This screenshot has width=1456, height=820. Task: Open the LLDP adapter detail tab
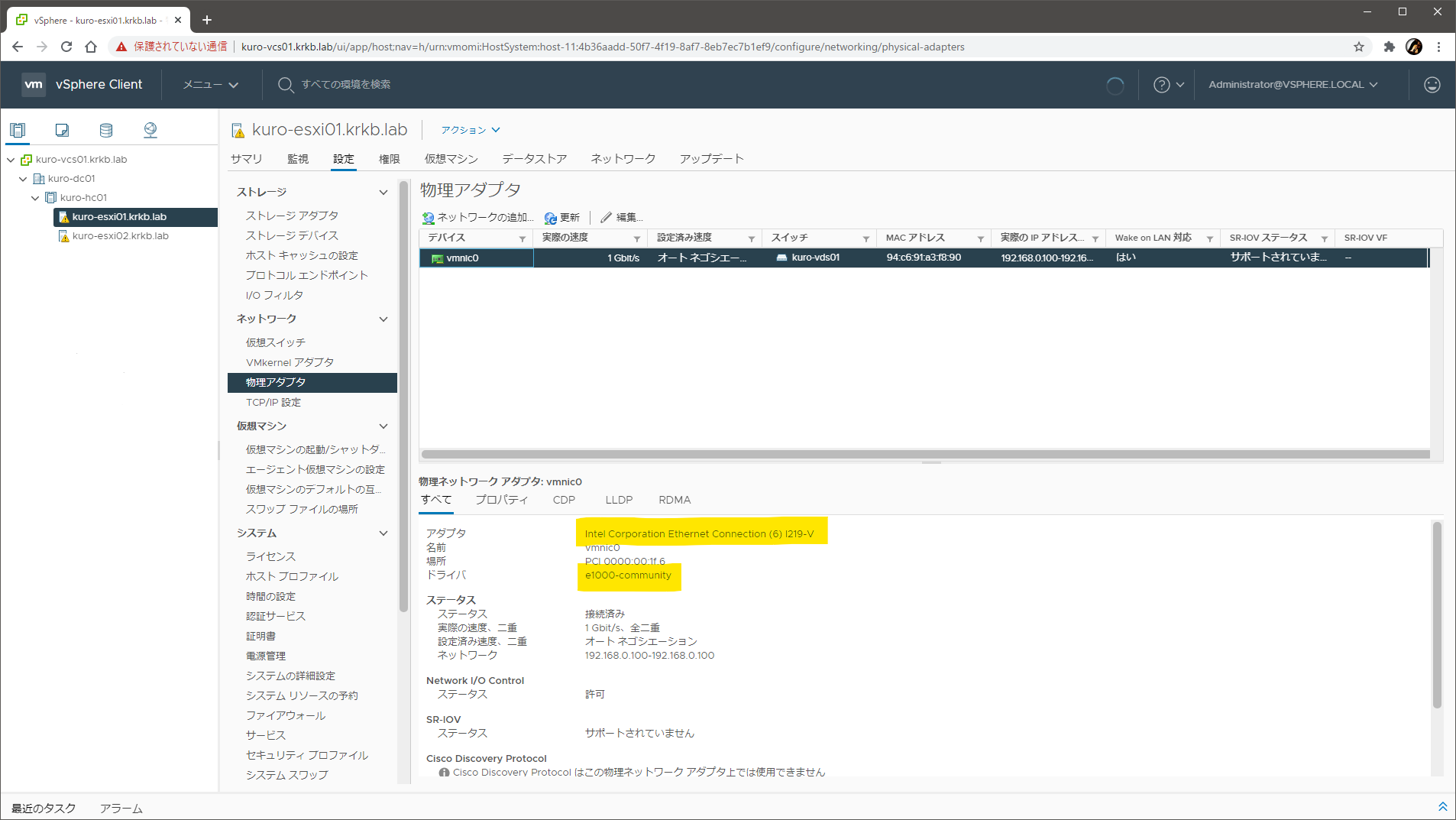[x=619, y=500]
